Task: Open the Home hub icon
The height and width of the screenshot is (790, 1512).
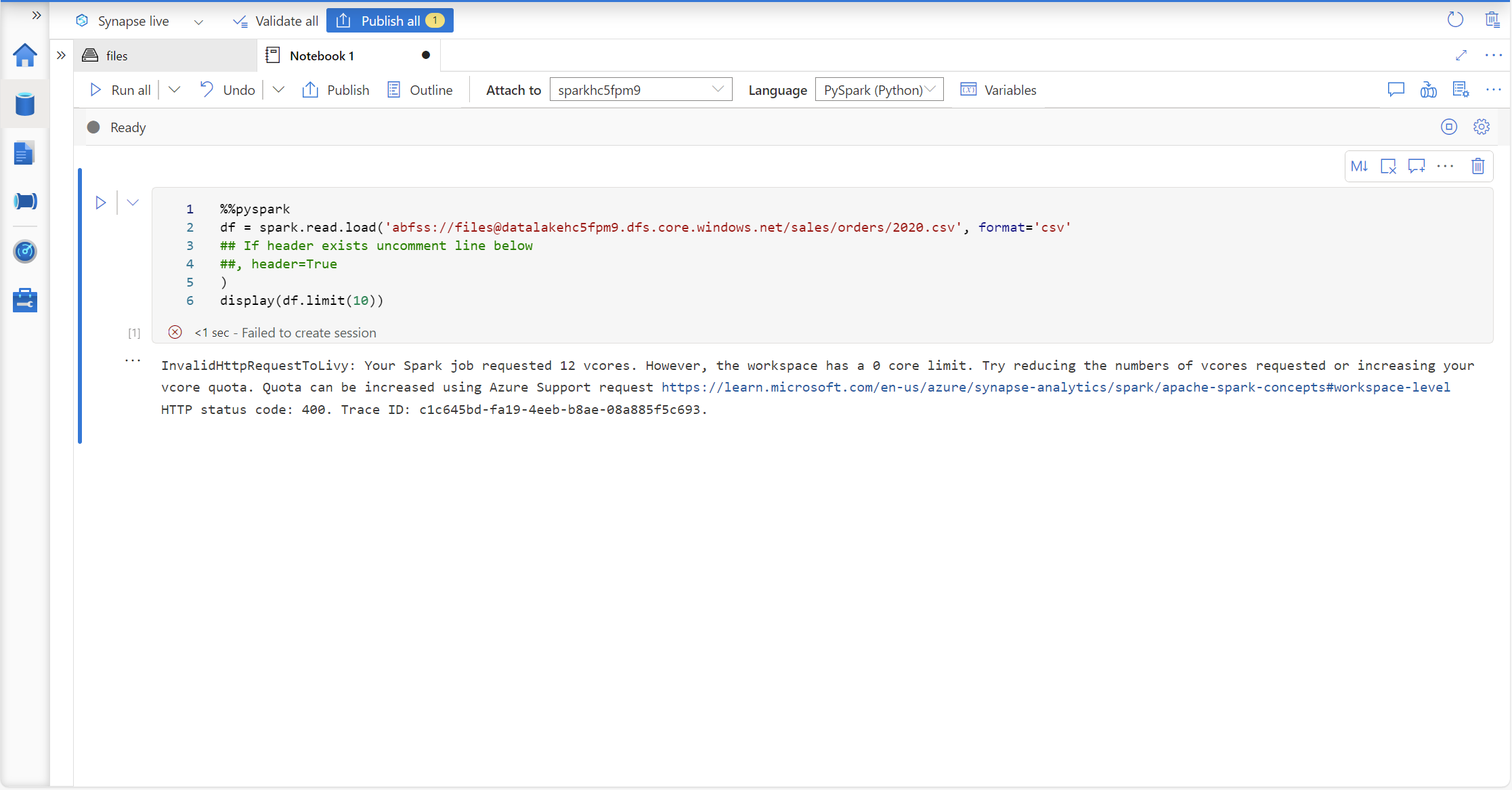Action: 25,56
